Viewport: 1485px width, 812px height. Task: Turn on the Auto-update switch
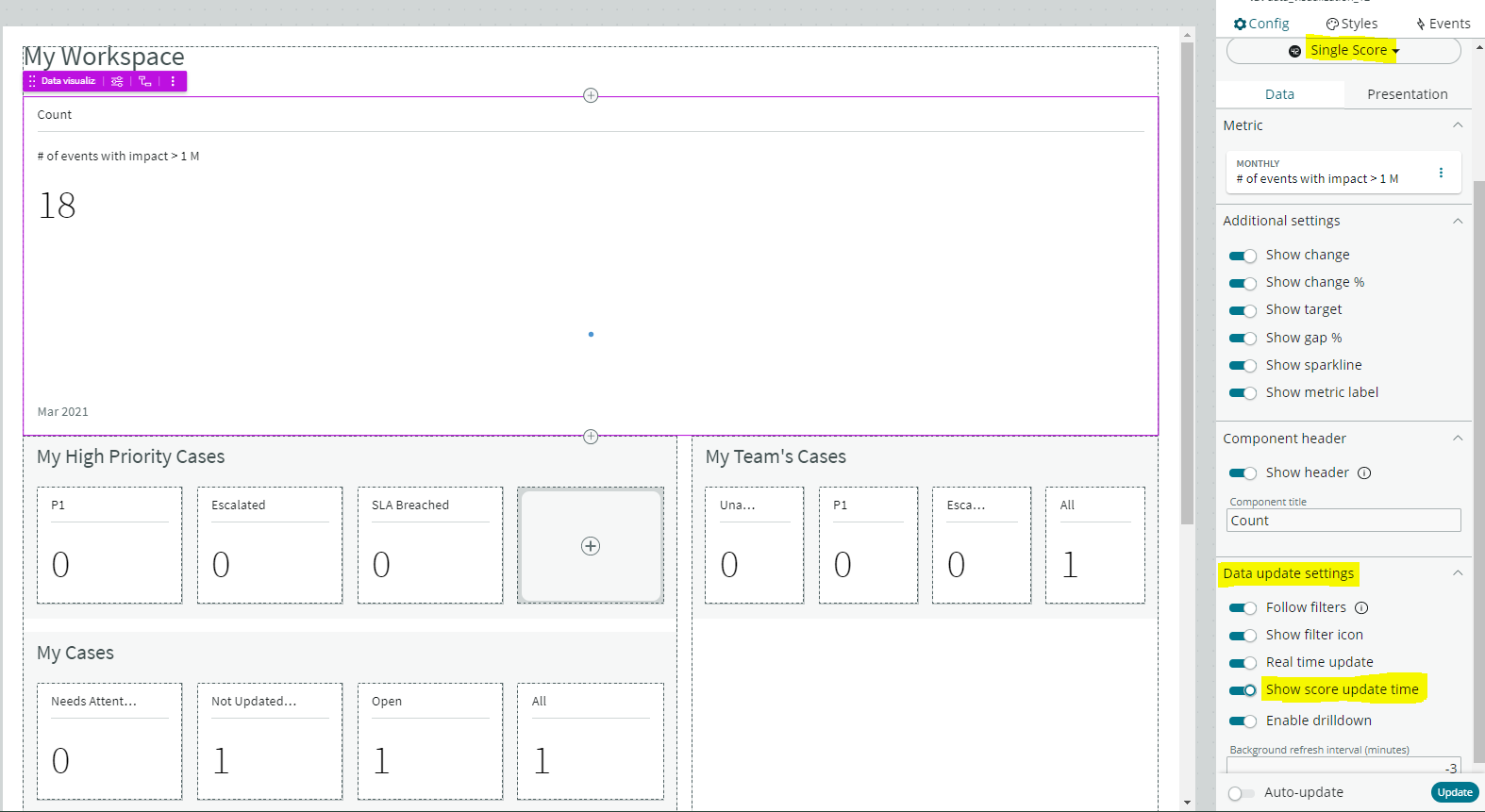click(x=1241, y=793)
